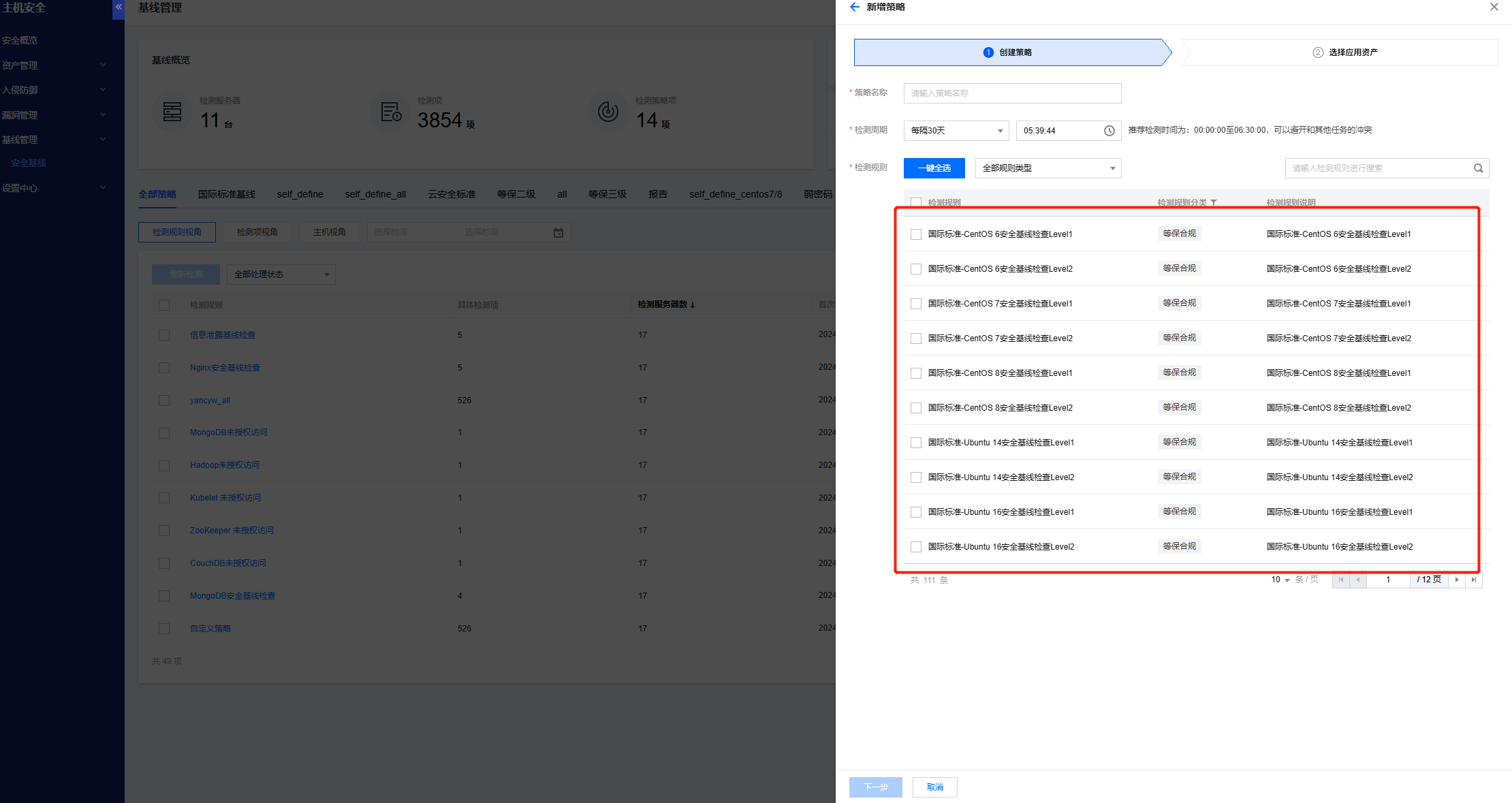Check 国际标准-CentOS 6安全基线检查Level1 rule
The height and width of the screenshot is (803, 1512).
916,234
